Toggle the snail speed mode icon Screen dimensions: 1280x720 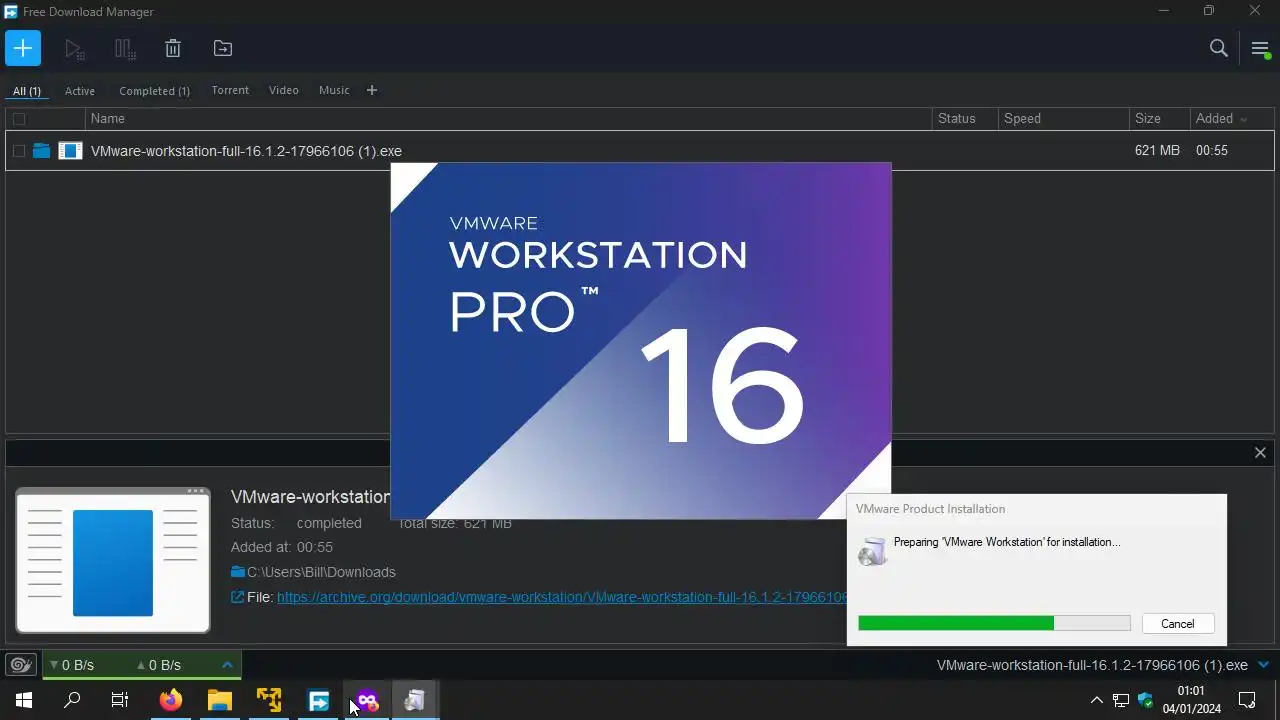tap(21, 665)
